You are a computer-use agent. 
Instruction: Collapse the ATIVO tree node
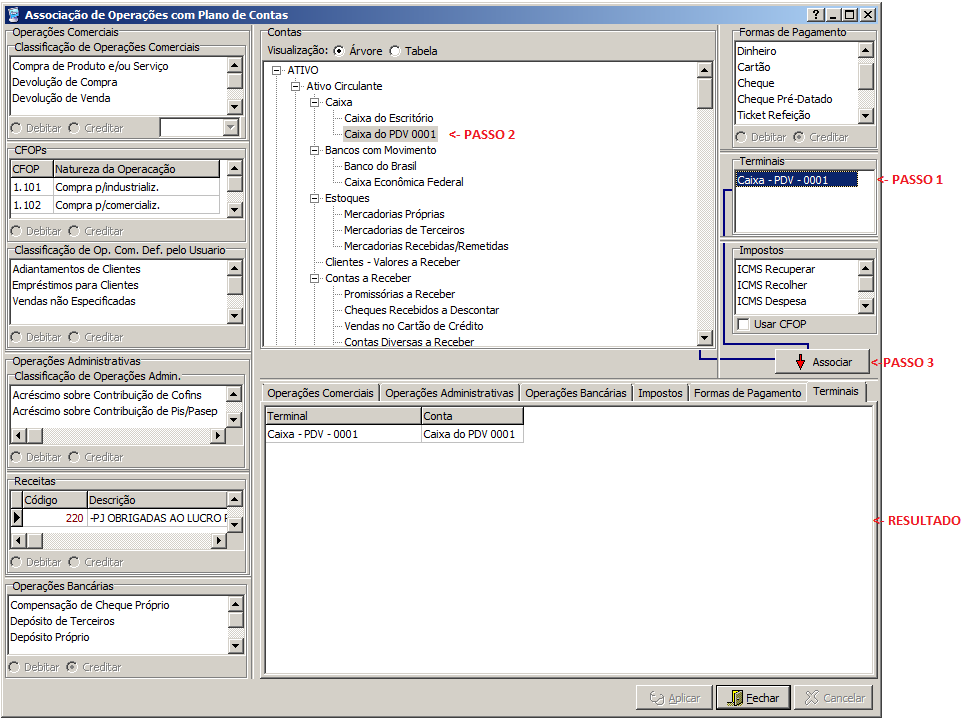[277, 70]
